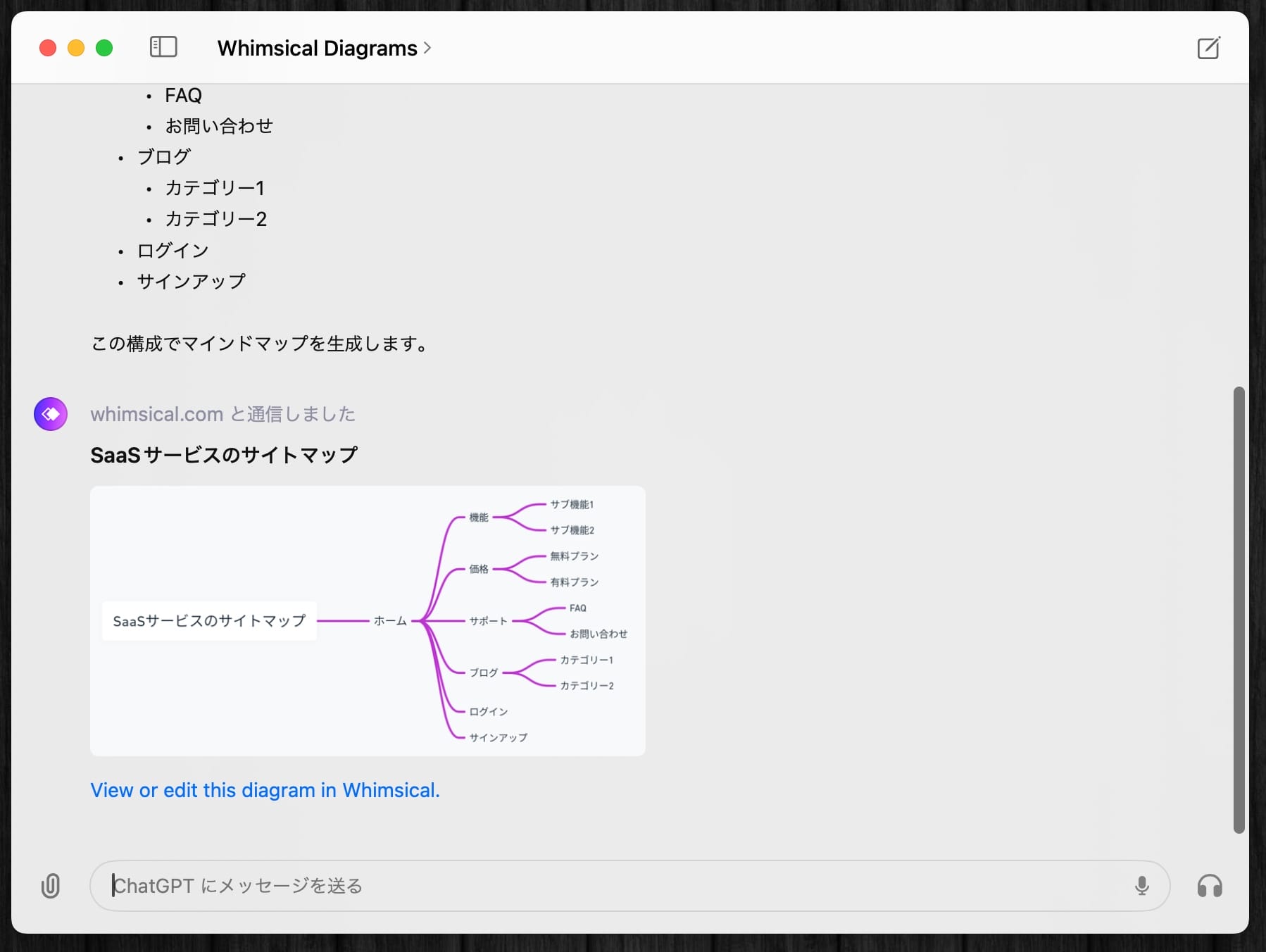Open the sitemap mind map thumbnail
The image size is (1266, 952).
pyautogui.click(x=368, y=620)
